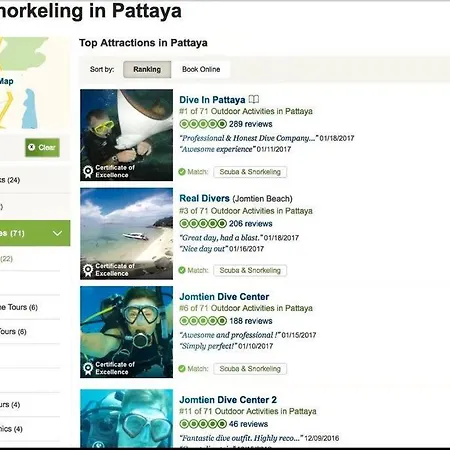The image size is (450, 450).
Task: Select the Tours (6) filter in sidebar
Action: pyautogui.click(x=12, y=331)
